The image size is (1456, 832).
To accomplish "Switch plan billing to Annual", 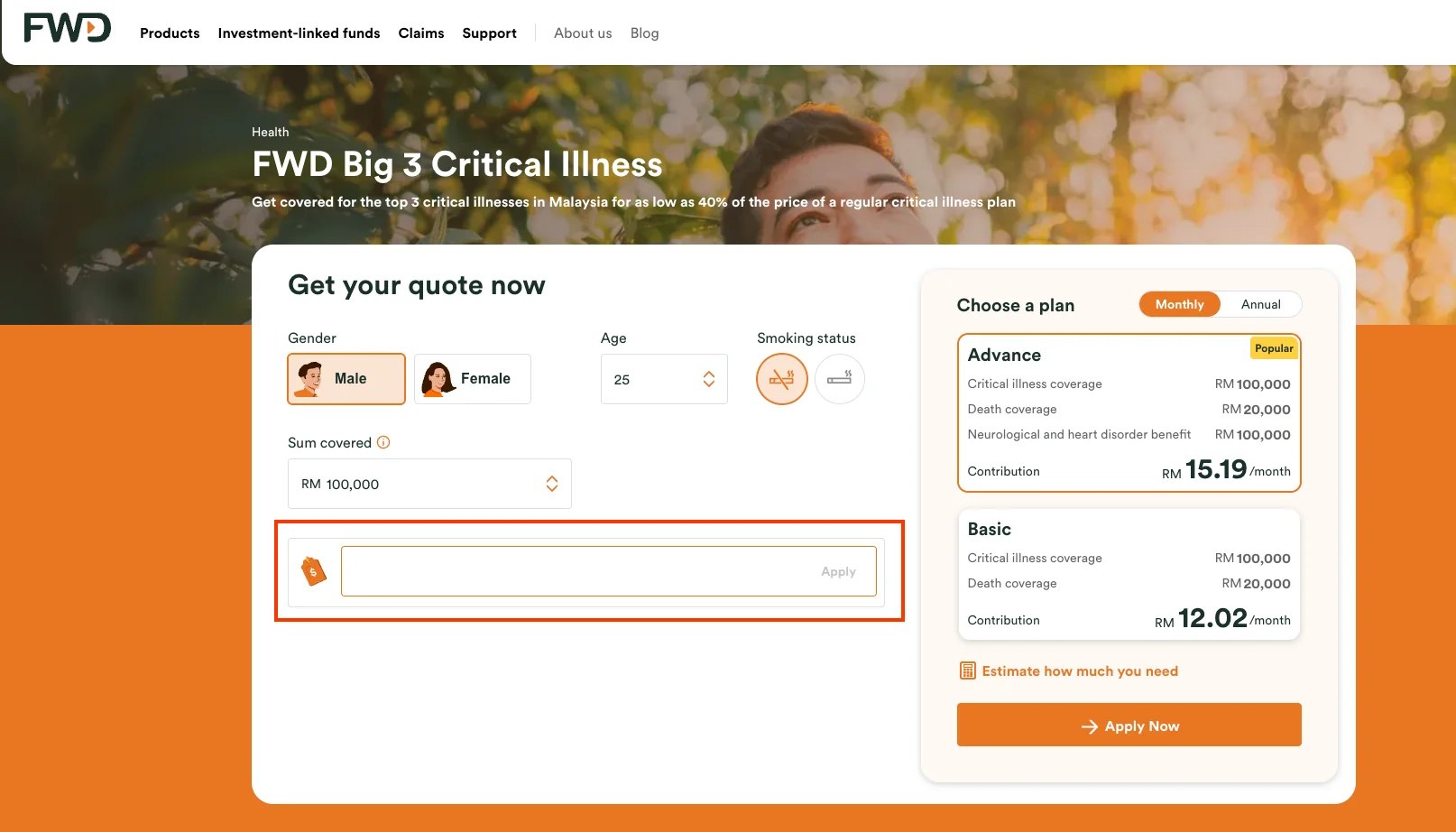I will point(1261,304).
